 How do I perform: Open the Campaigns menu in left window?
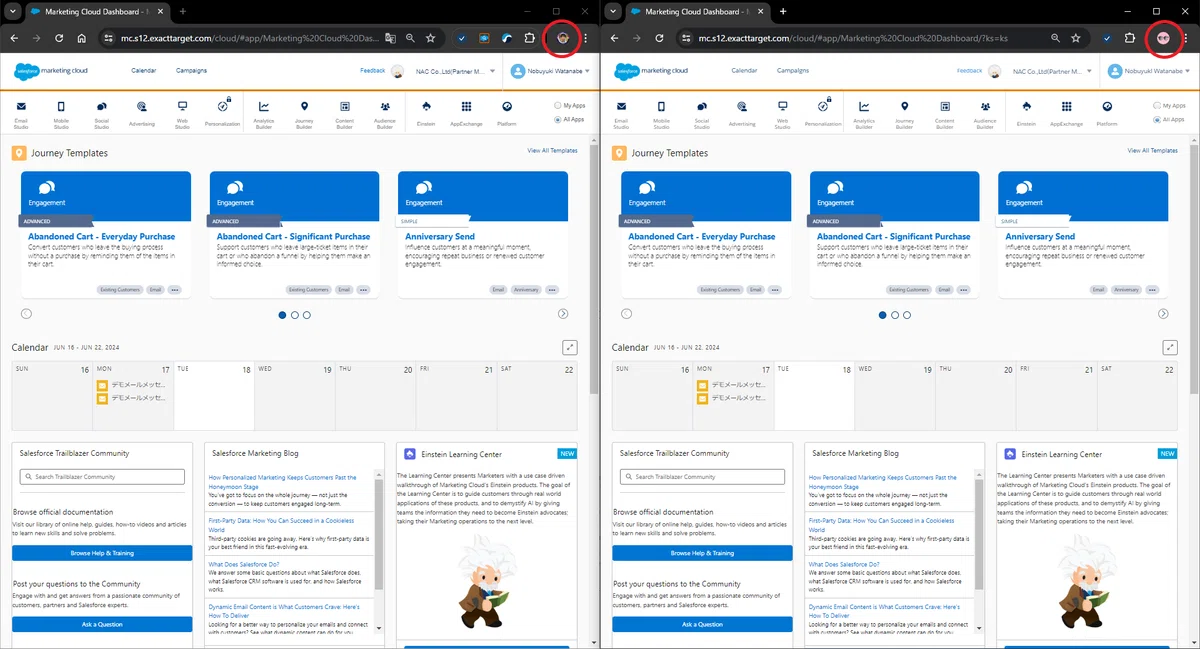coord(191,71)
